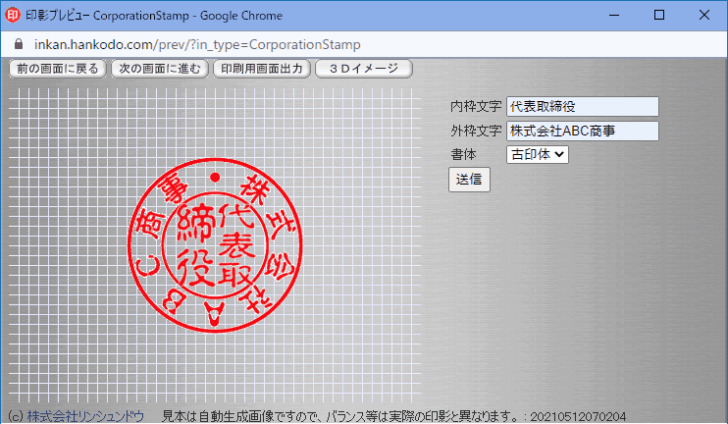Focus the 内枠文字 text field
The height and width of the screenshot is (424, 728).
click(x=582, y=106)
